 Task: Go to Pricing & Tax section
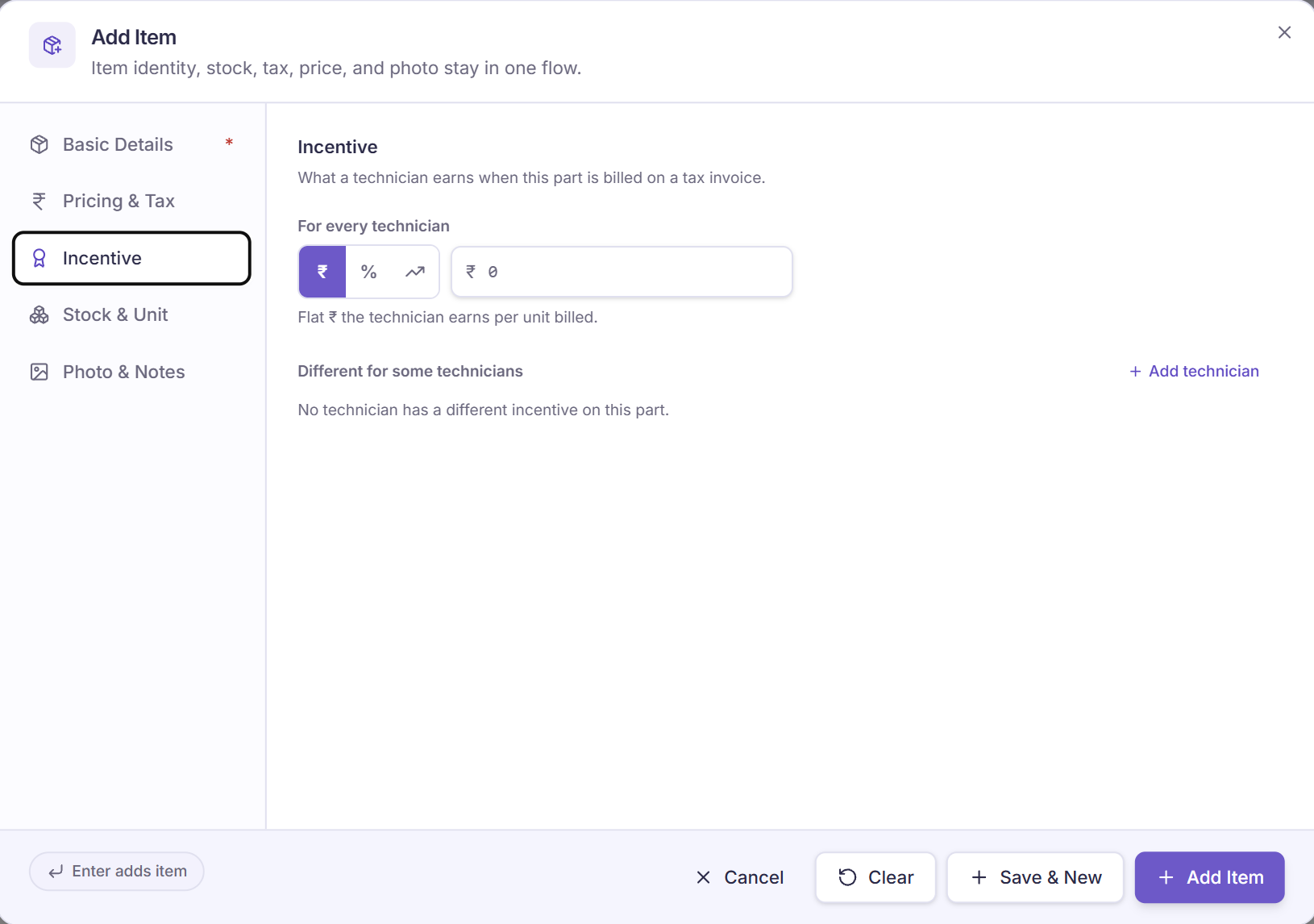point(131,201)
